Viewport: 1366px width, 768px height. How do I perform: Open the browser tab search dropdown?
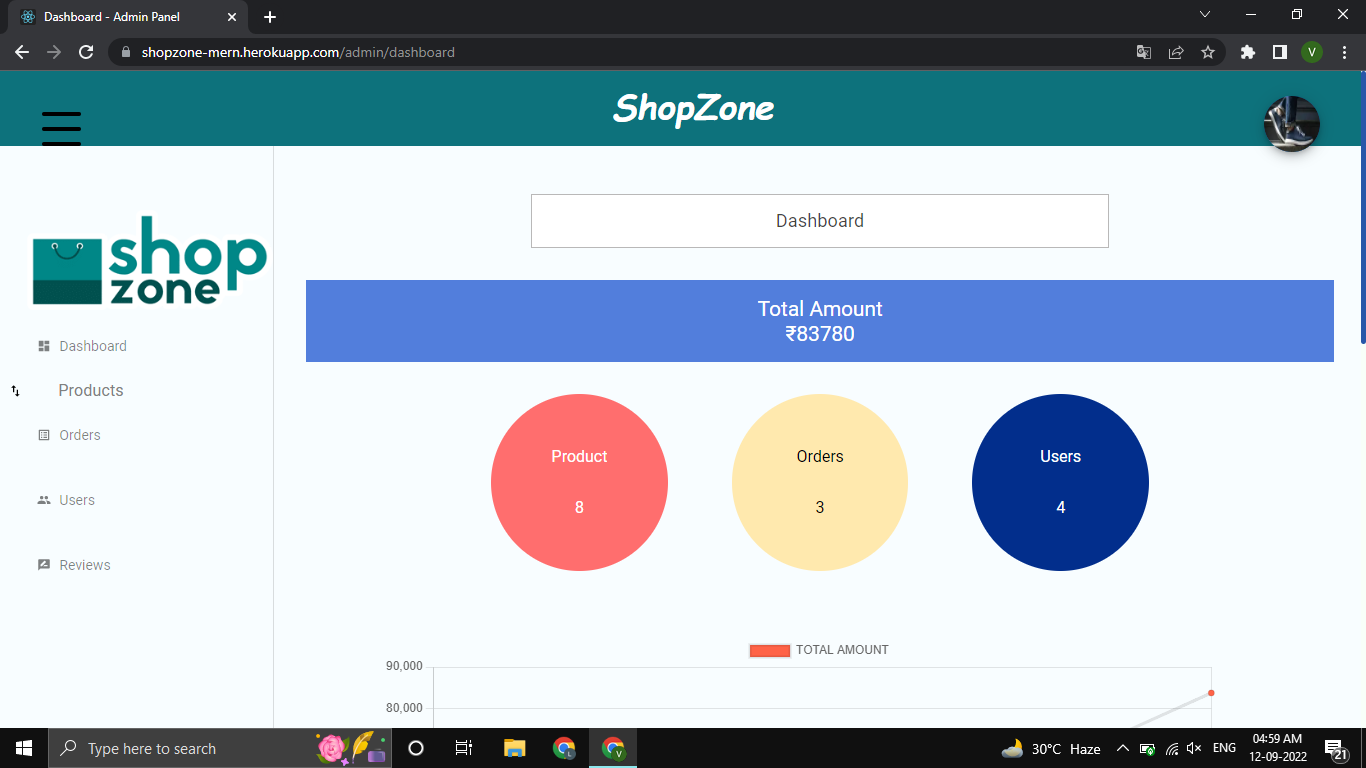(1205, 14)
